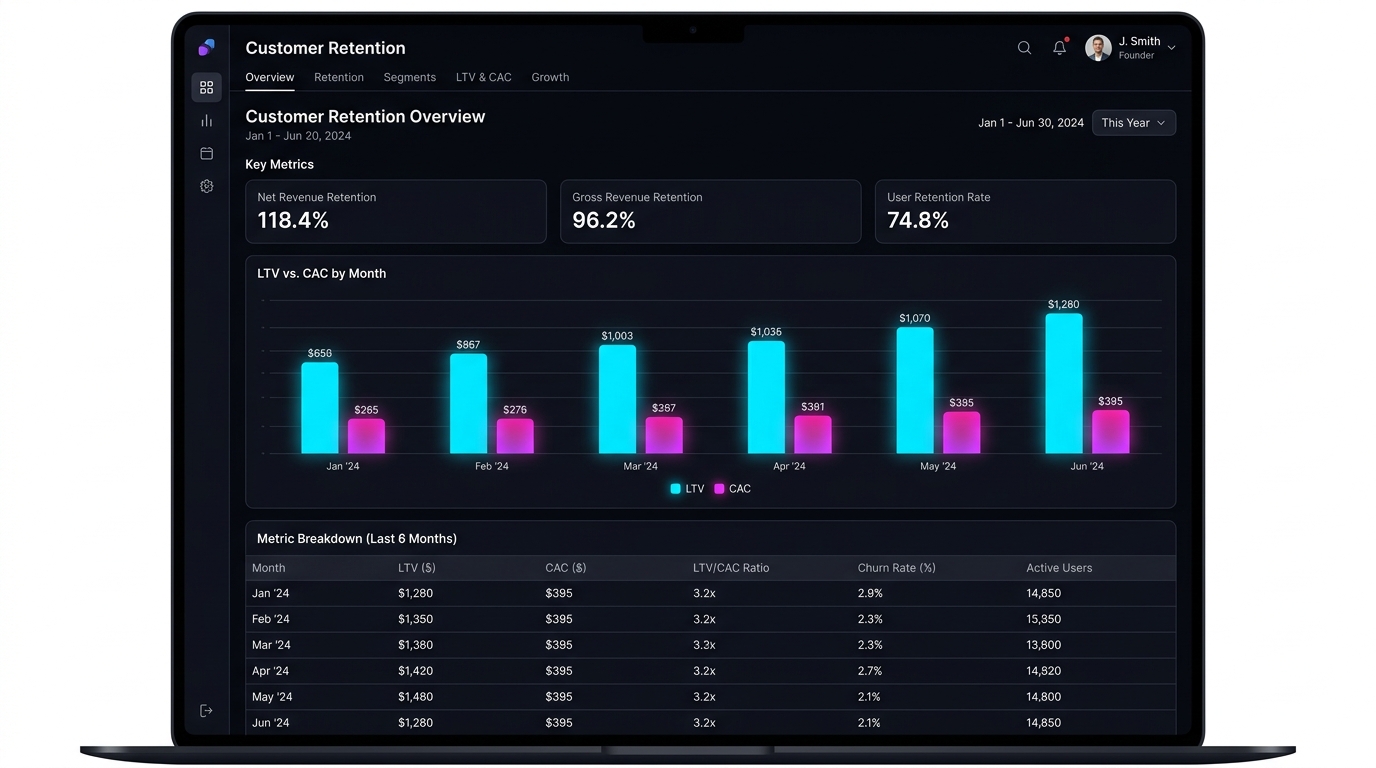Switch to the Retention tab
Viewport: 1376px width, 768px height.
[x=339, y=77]
